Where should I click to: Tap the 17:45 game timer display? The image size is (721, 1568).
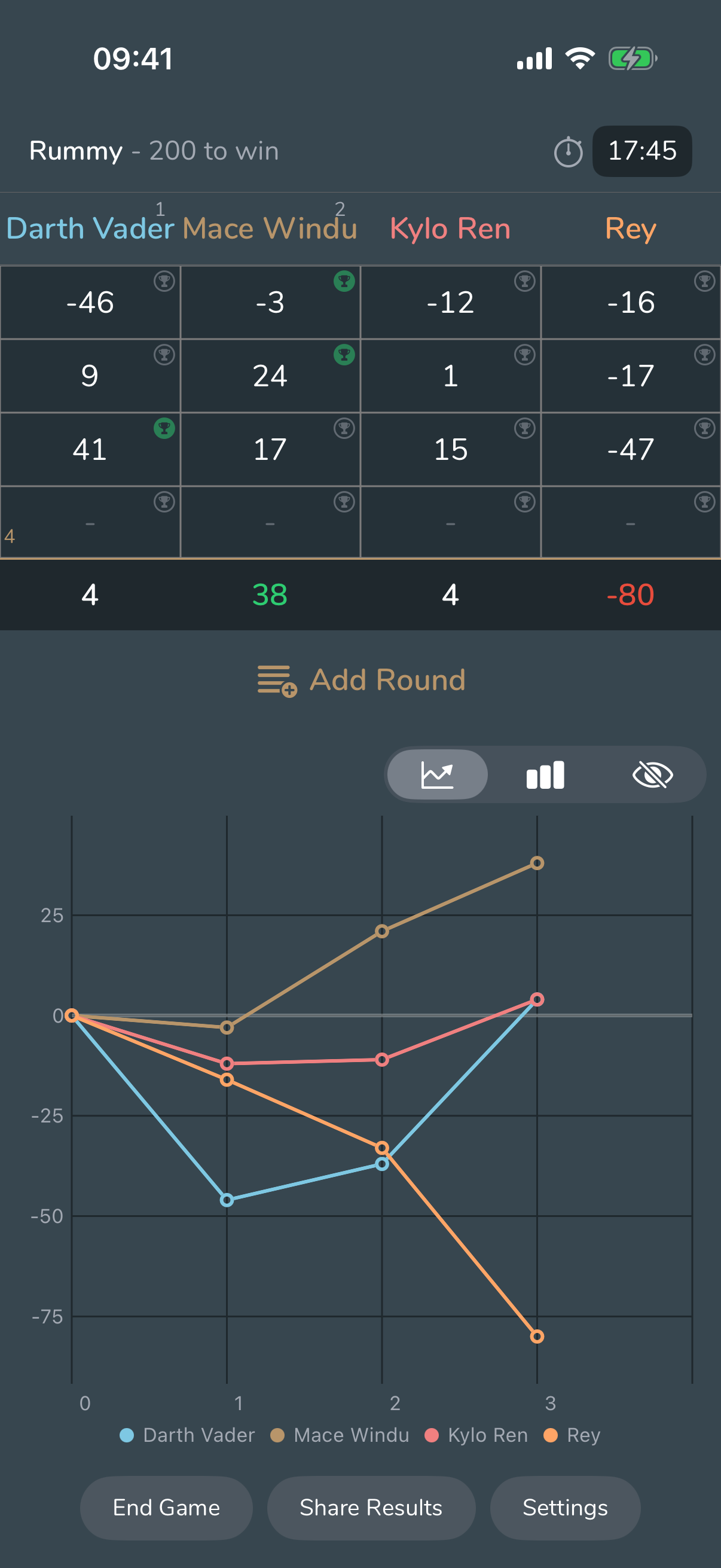(642, 152)
